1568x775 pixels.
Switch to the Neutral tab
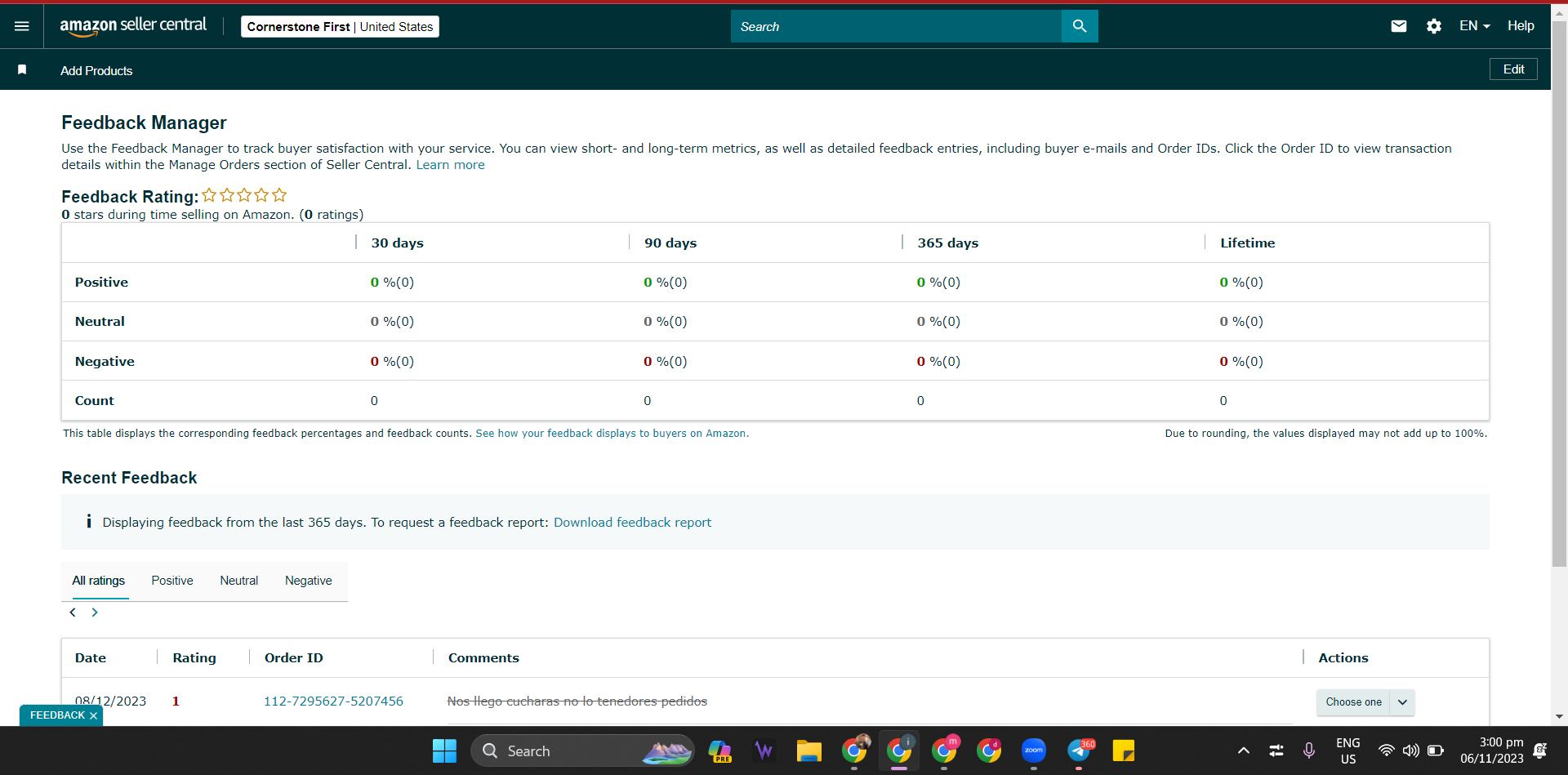(x=239, y=581)
